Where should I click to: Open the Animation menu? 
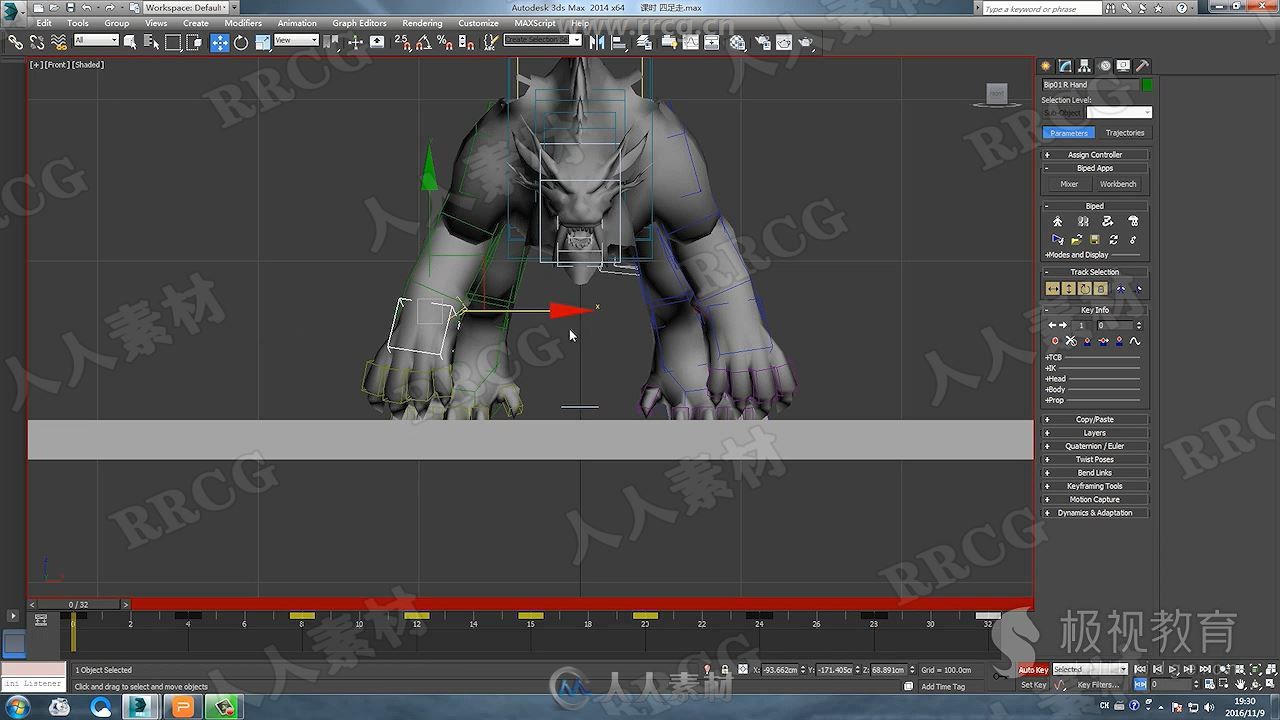[297, 23]
